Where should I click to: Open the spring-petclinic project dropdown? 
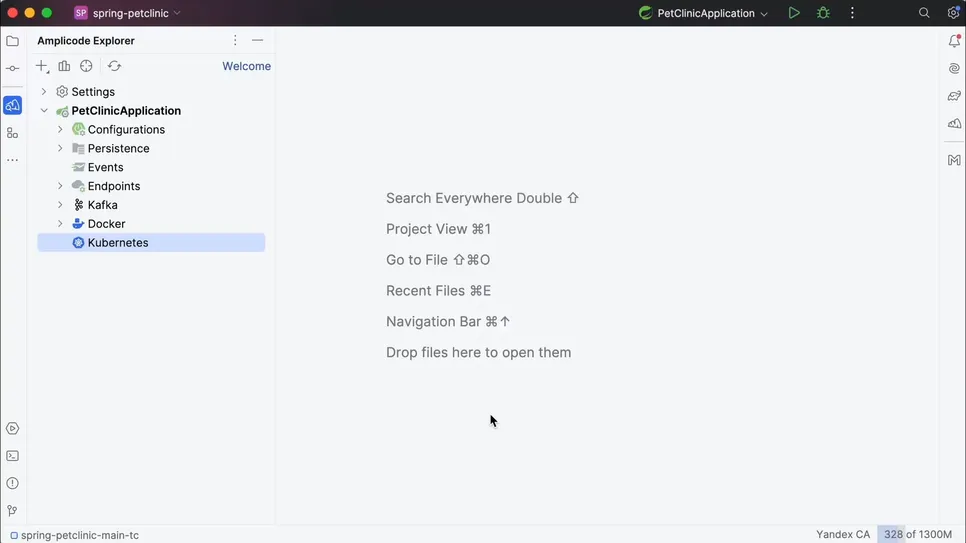point(128,13)
